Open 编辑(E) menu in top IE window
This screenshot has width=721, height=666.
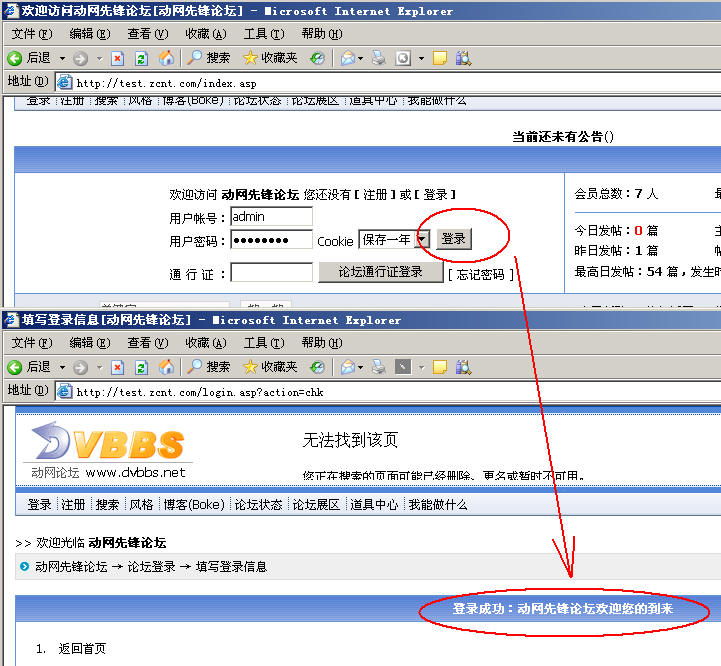[90, 34]
